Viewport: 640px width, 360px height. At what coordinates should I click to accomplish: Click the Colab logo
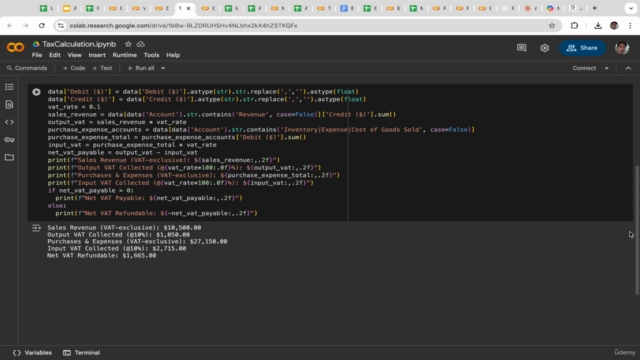(x=15, y=47)
